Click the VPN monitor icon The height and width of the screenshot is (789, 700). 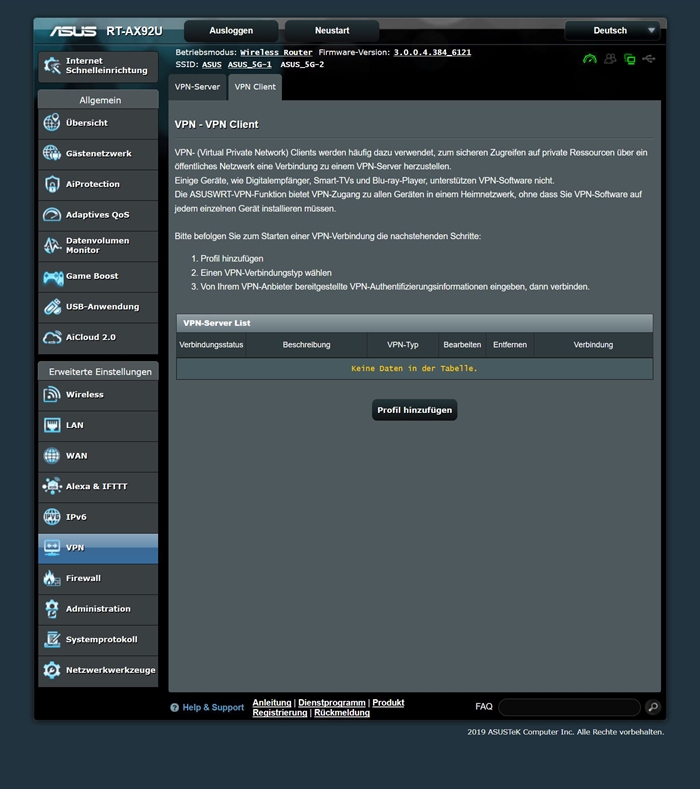[x=52, y=547]
